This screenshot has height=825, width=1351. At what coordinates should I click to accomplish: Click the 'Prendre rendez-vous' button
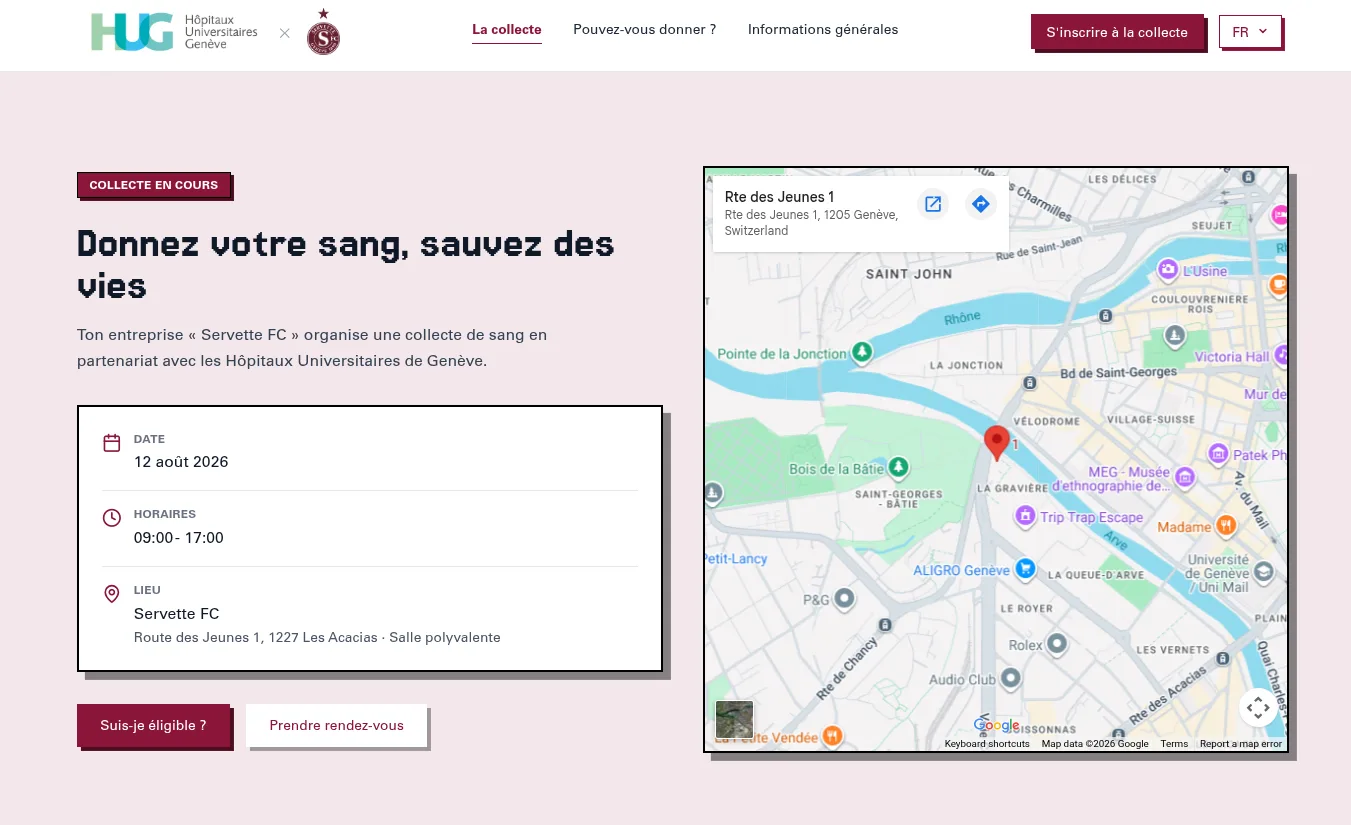[x=337, y=725]
